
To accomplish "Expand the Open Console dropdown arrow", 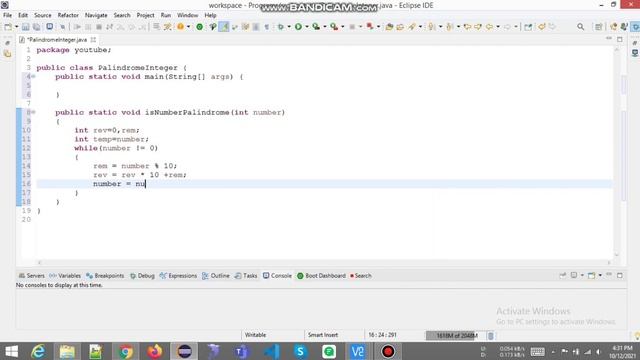I will (x=600, y=276).
